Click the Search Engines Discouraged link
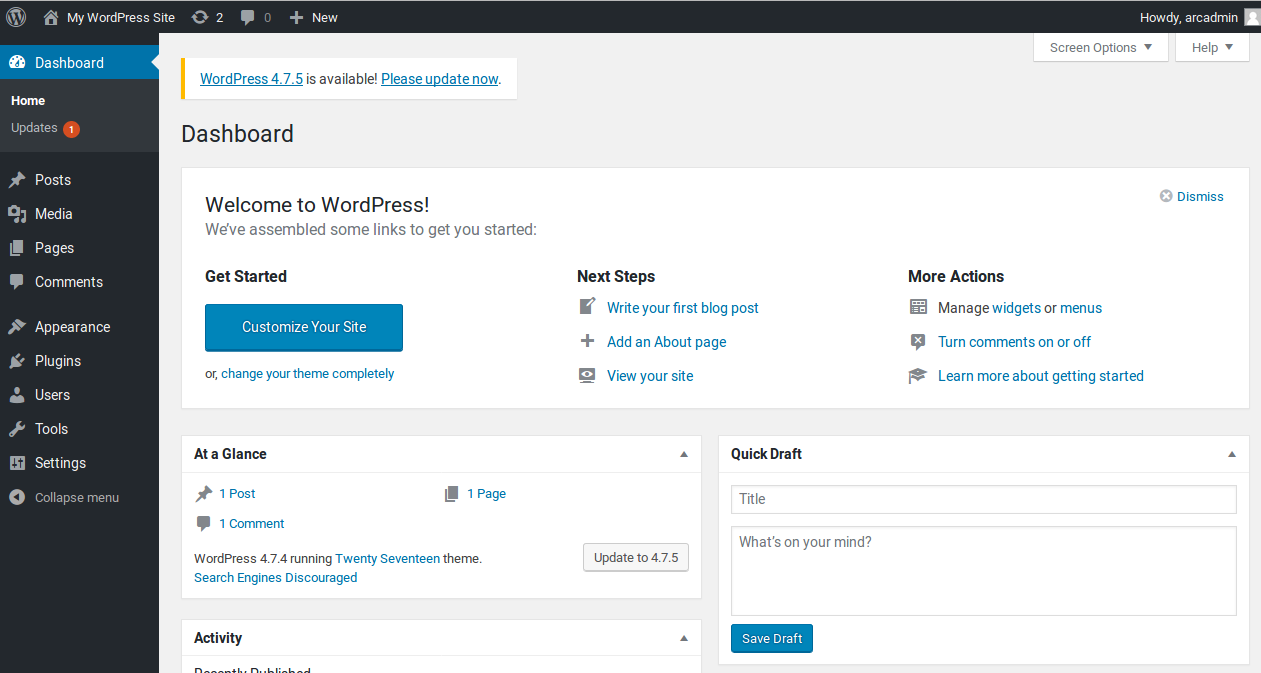Viewport: 1261px width, 673px height. [x=276, y=578]
